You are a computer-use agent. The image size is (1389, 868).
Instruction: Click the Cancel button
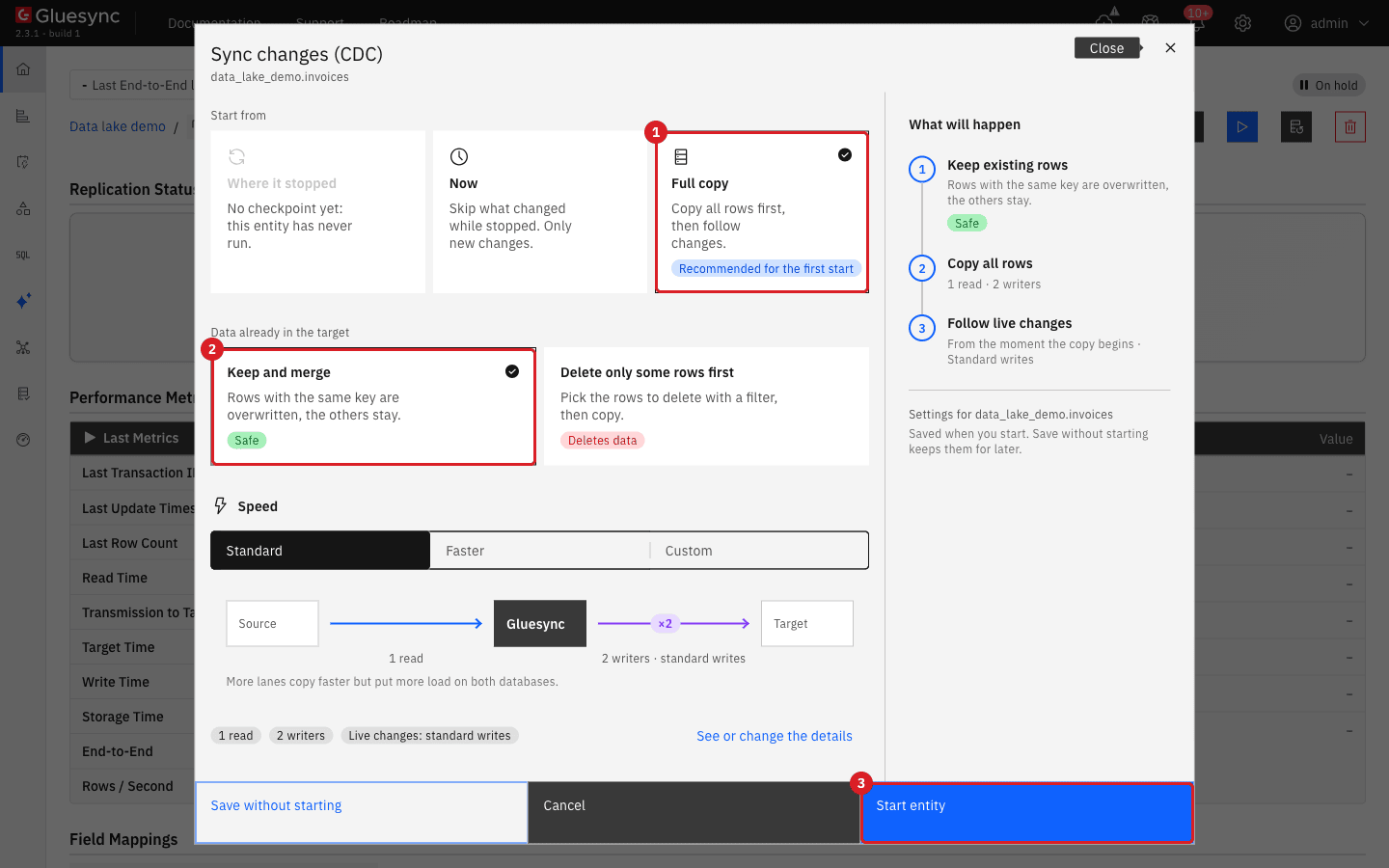tap(694, 813)
